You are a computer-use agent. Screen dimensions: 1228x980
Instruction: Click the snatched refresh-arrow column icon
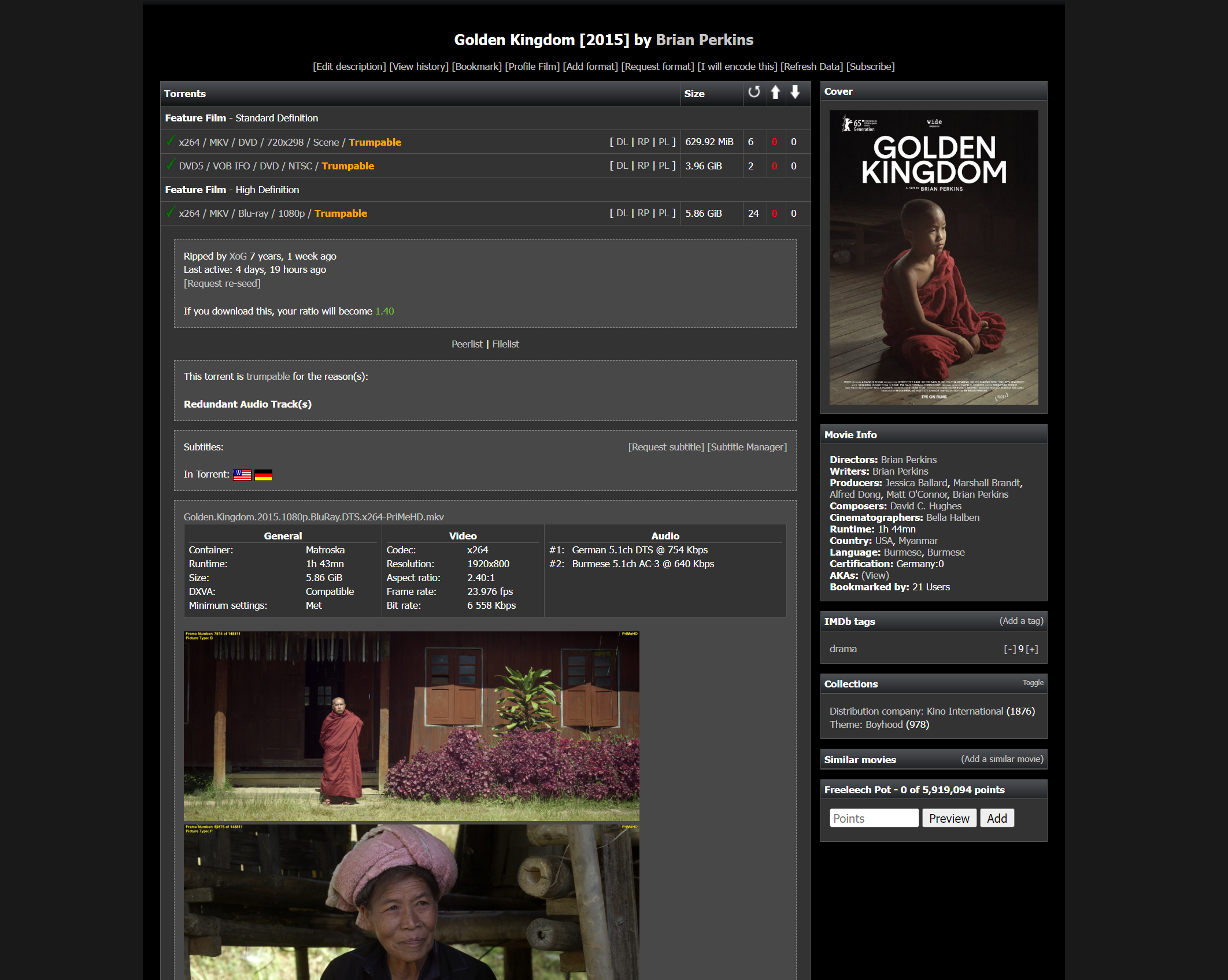754,92
